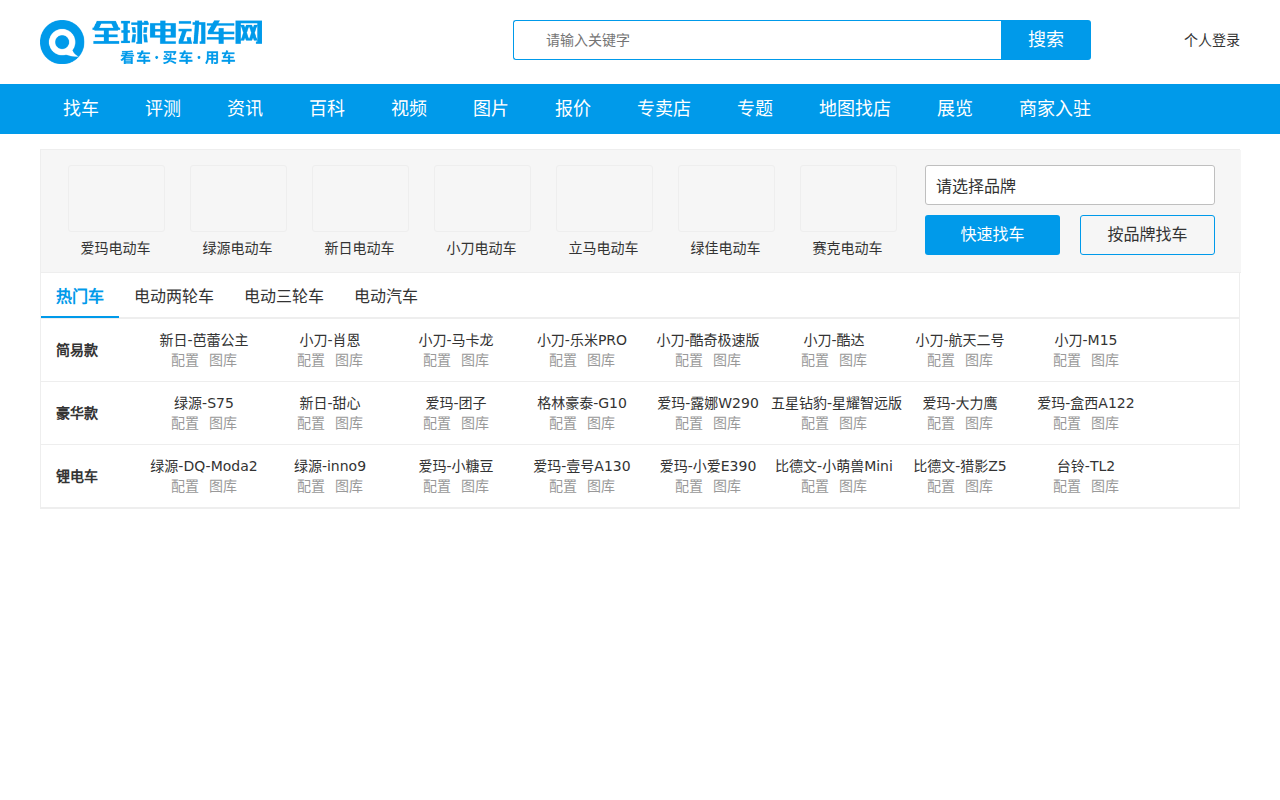
Task: Open the 爱玛-露娜W290 model link
Action: coord(708,403)
